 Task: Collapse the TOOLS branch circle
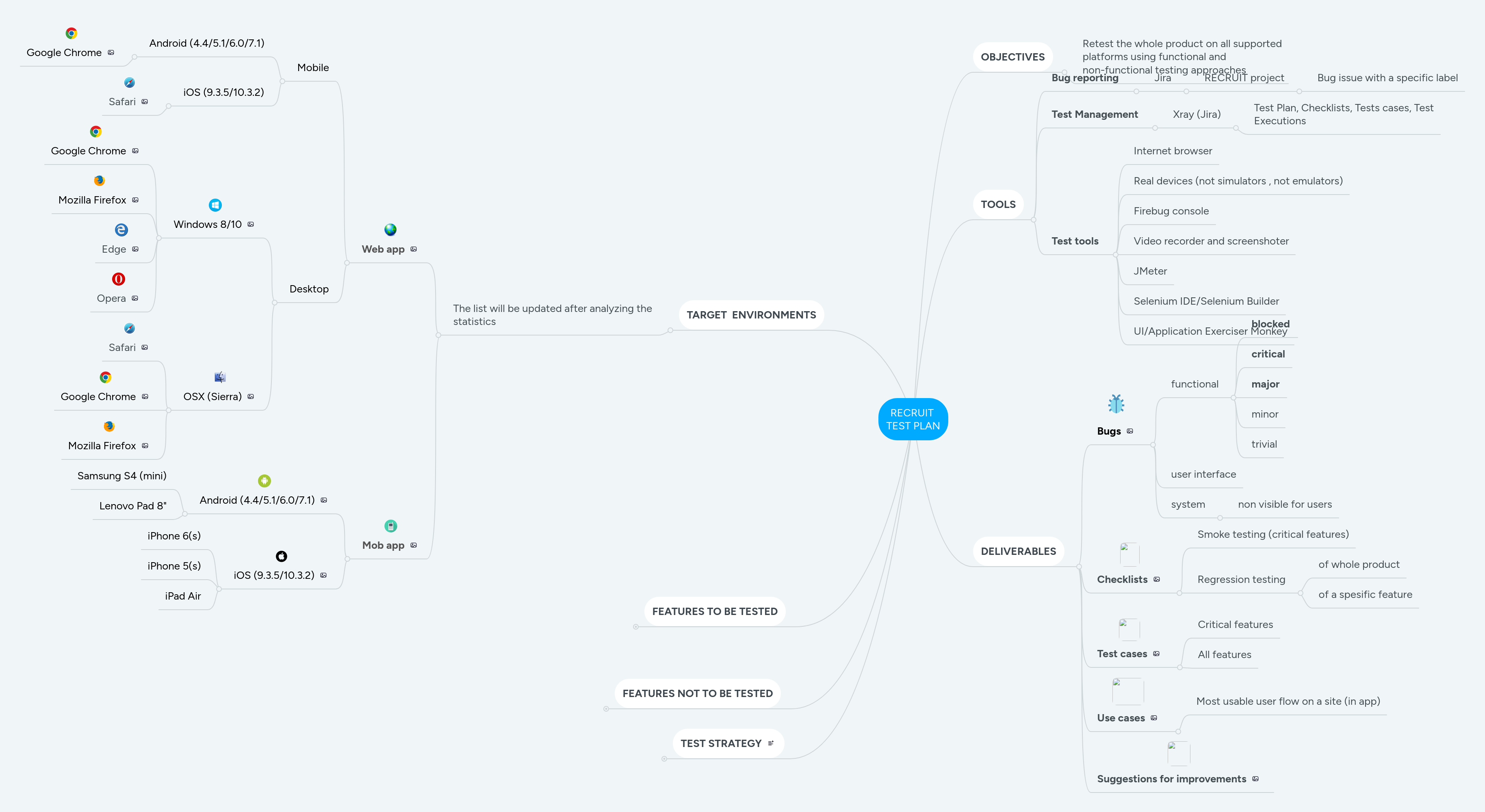(1034, 220)
